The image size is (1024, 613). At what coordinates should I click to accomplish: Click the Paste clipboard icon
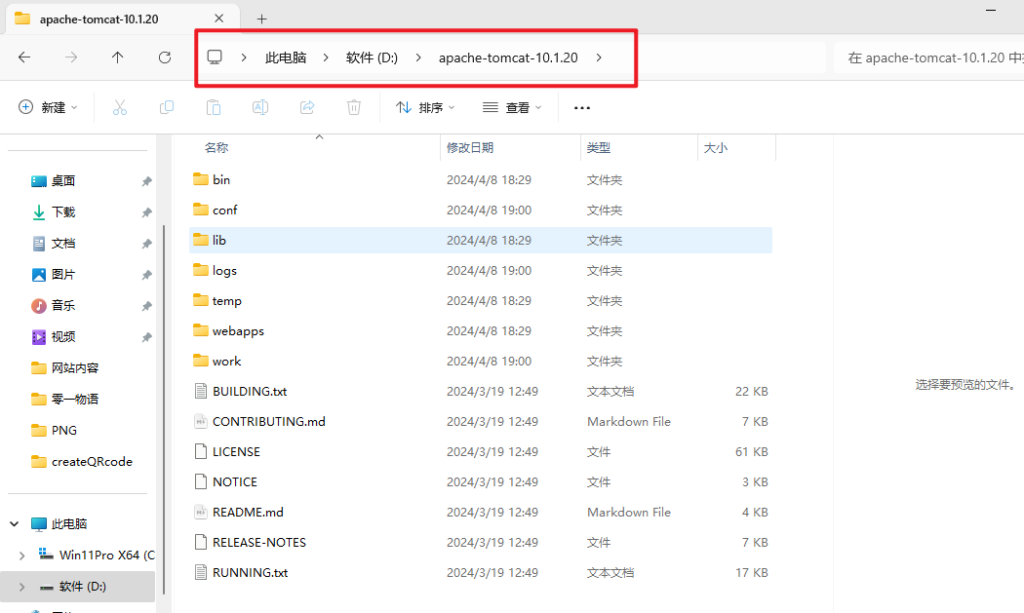click(x=213, y=107)
